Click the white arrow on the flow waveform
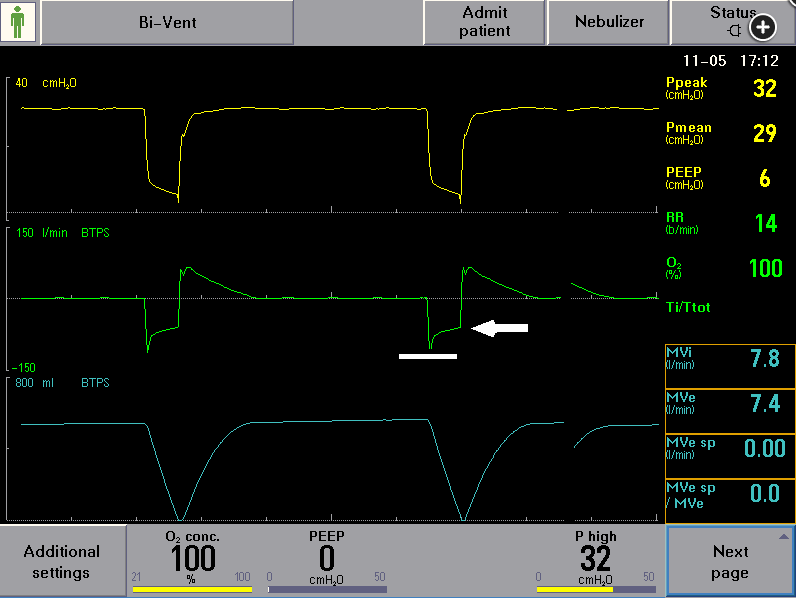796x598 pixels. 499,328
